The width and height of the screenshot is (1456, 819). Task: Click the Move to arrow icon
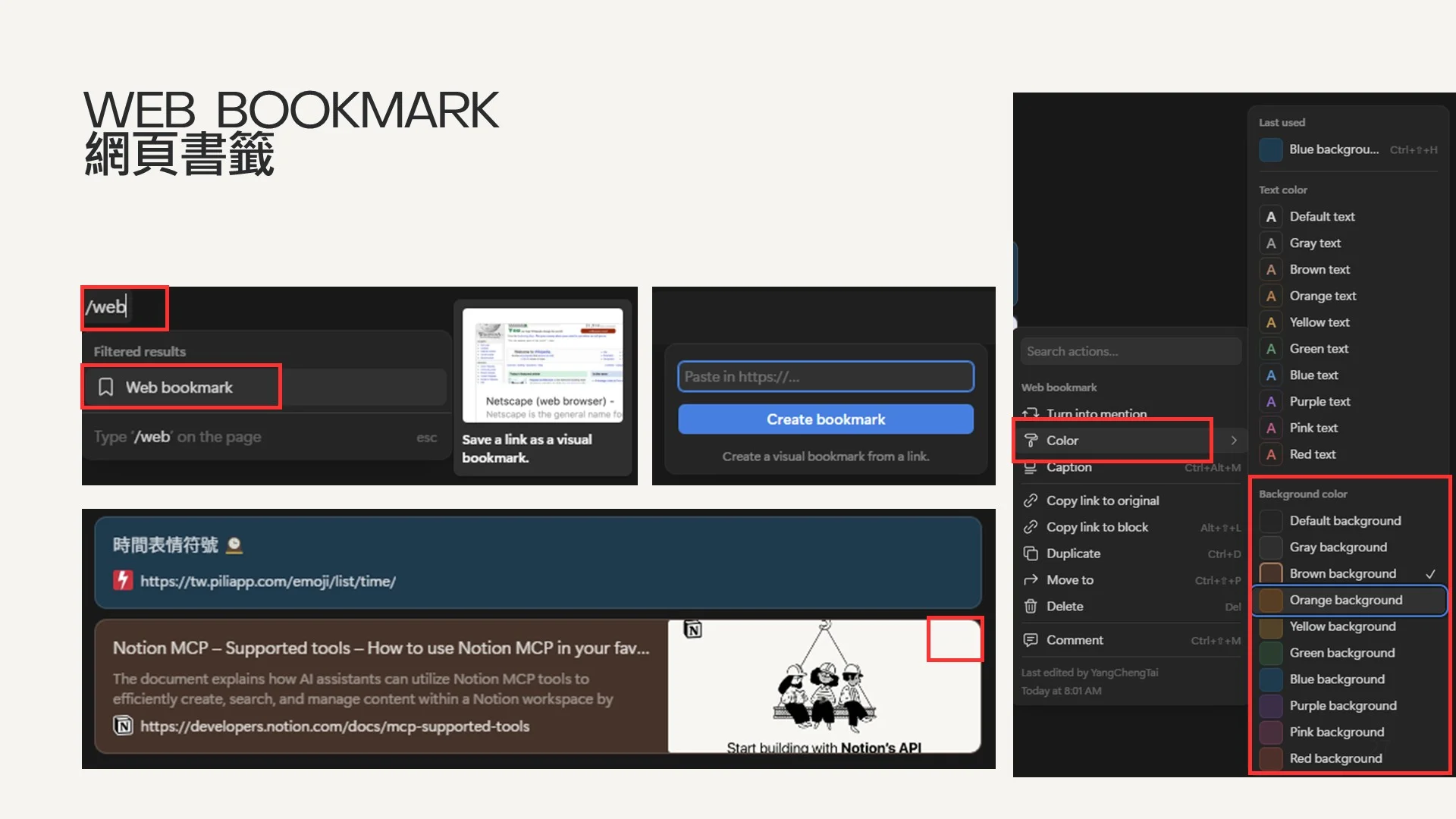click(1030, 580)
